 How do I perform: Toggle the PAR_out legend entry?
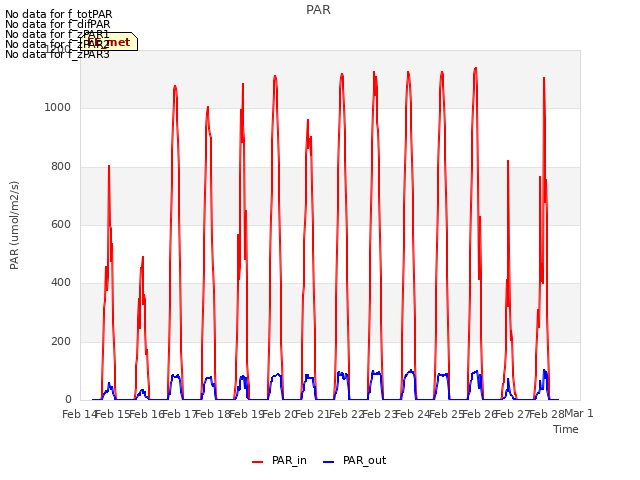[x=354, y=460]
